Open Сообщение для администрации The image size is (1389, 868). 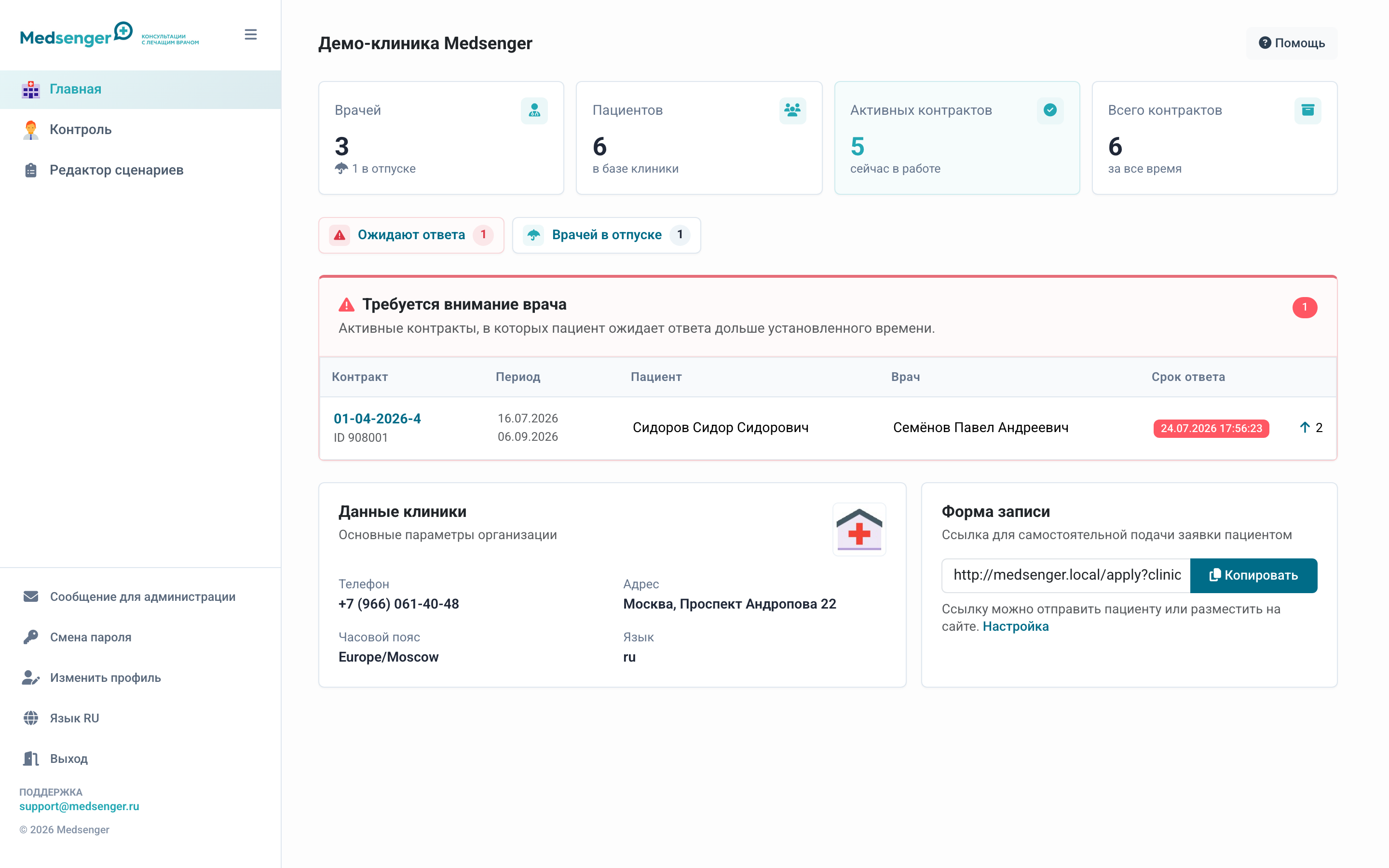click(141, 597)
